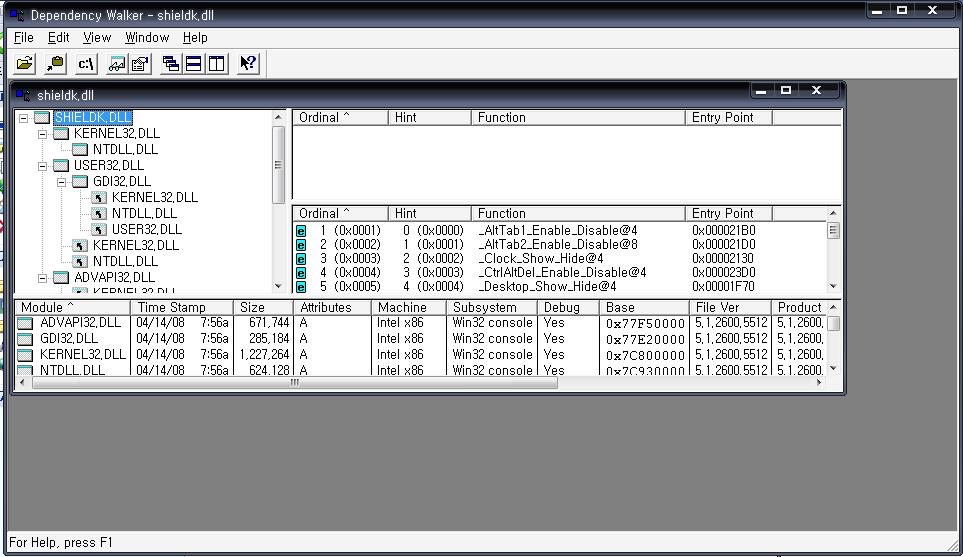963x557 pixels.
Task: Click the size value 1,227,264
Action: [264, 354]
